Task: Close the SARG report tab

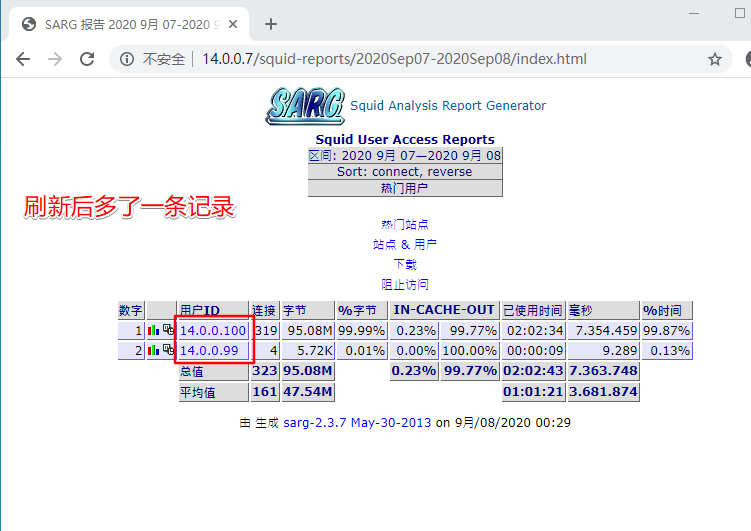Action: (x=233, y=24)
